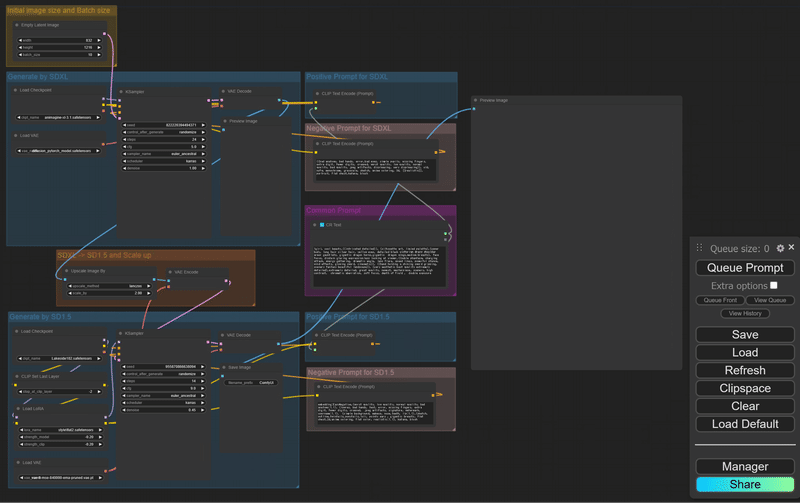Enable the Extra options checkbox
Screen dimensions: 800x503
tap(774, 285)
